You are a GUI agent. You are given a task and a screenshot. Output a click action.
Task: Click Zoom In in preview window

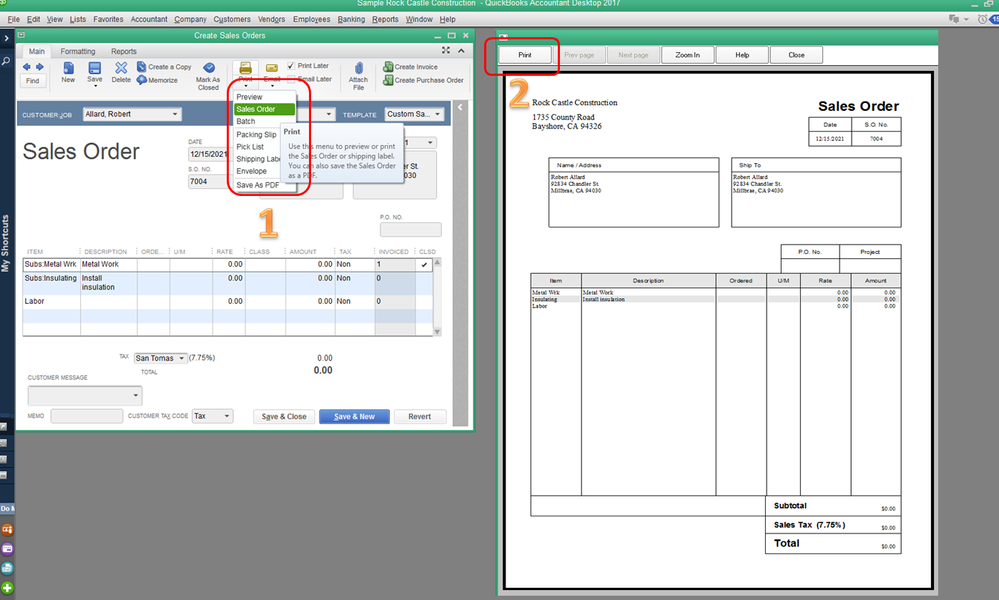tap(687, 55)
